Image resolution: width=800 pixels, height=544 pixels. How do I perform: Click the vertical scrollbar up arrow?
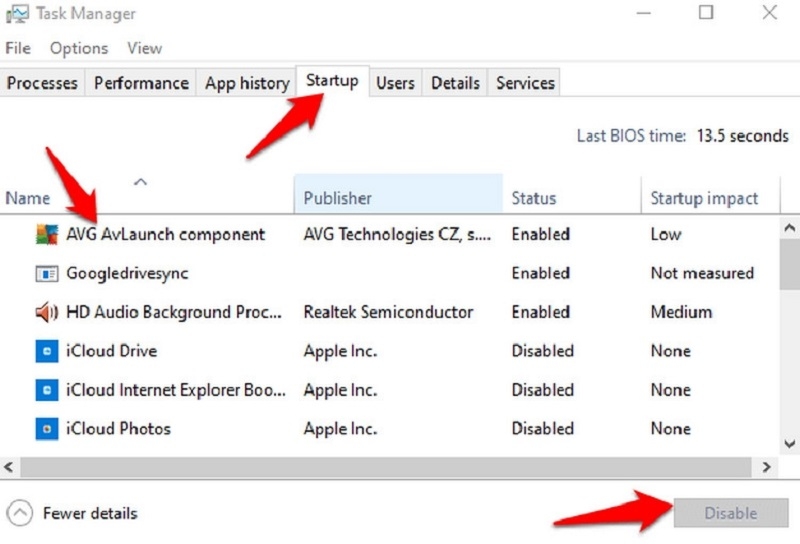790,228
